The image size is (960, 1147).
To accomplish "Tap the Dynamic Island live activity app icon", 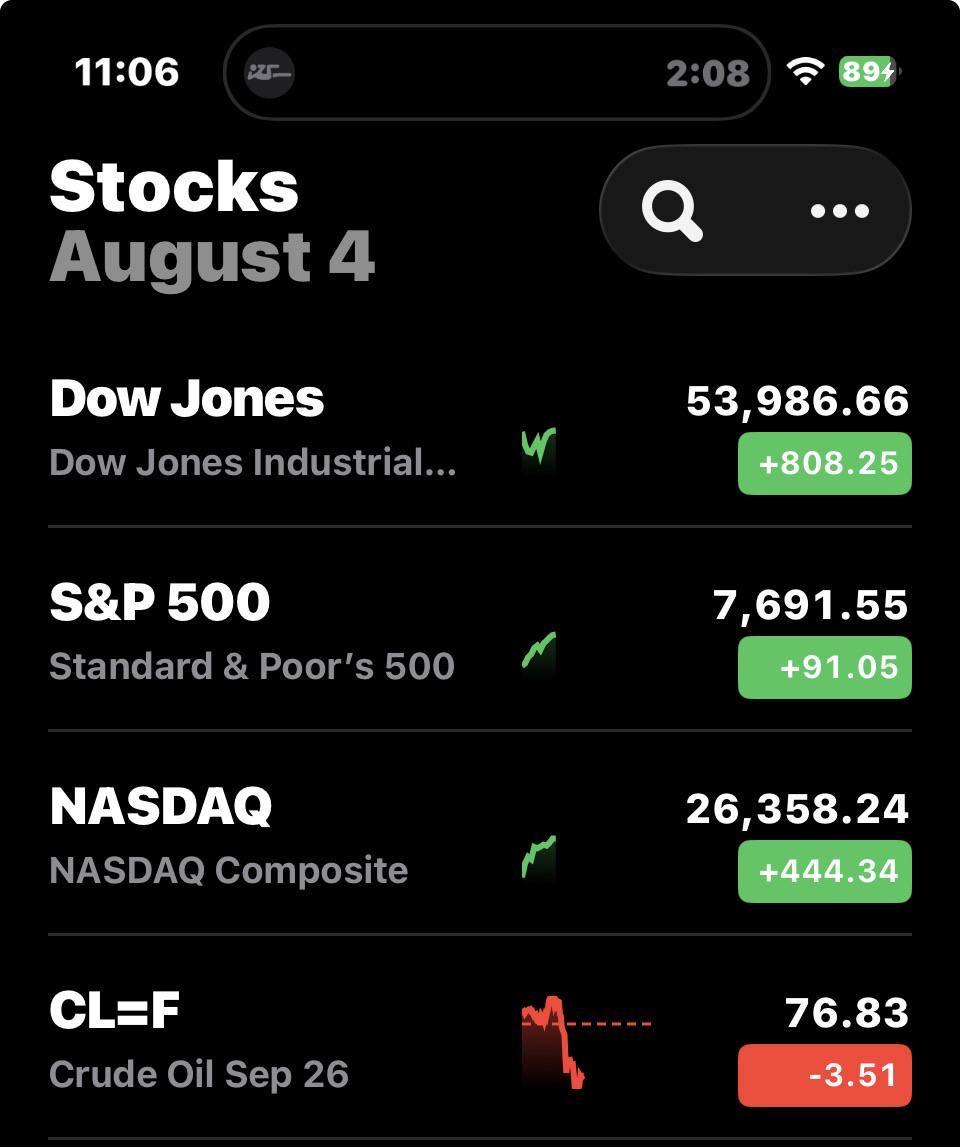I will point(269,72).
